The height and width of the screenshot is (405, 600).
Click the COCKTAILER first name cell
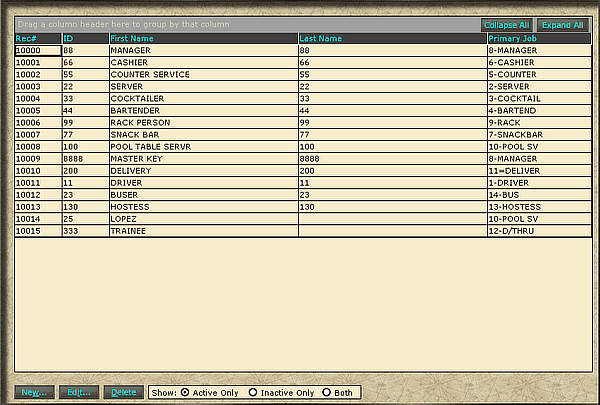pyautogui.click(x=204, y=99)
